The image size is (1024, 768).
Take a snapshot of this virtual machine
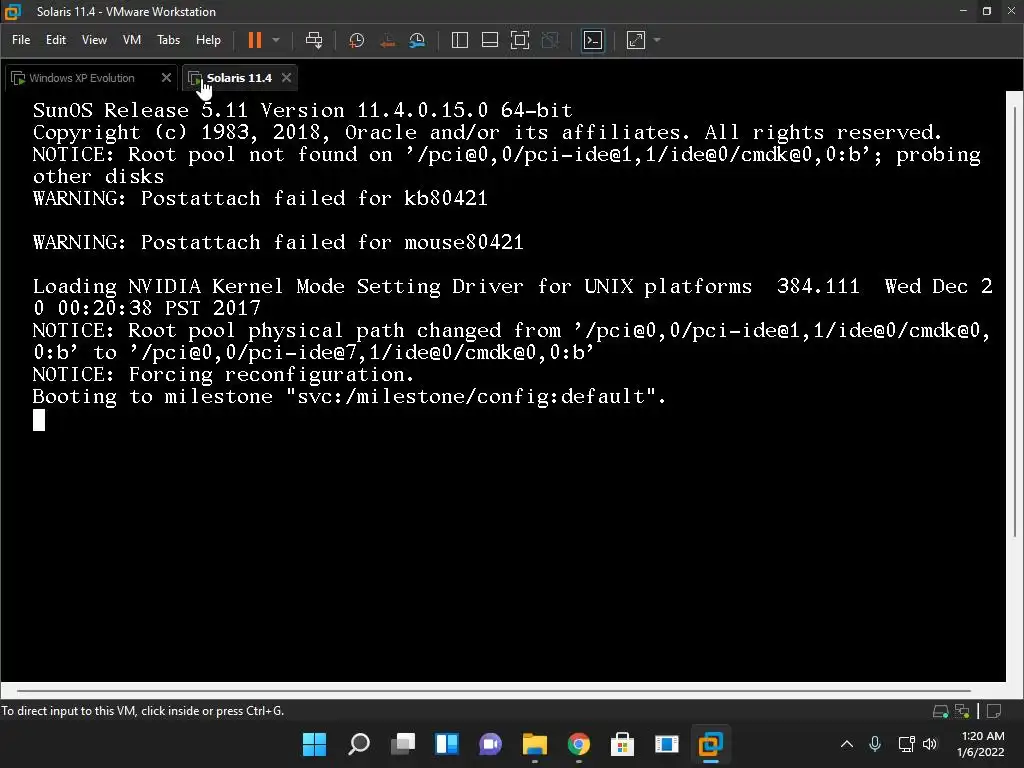click(357, 40)
